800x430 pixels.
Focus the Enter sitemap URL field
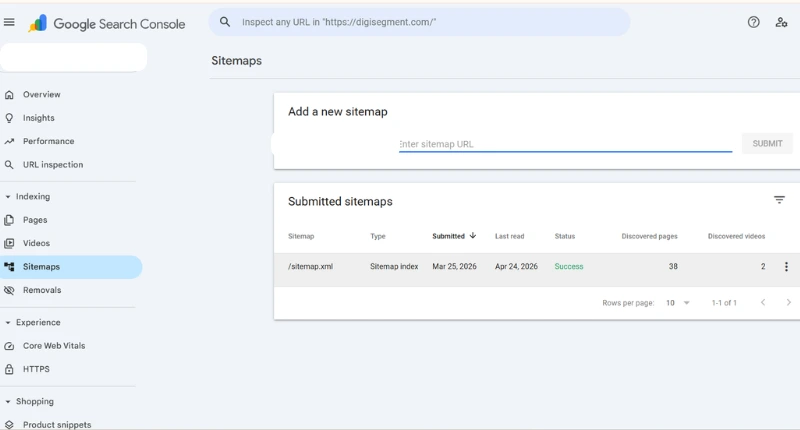pyautogui.click(x=565, y=144)
